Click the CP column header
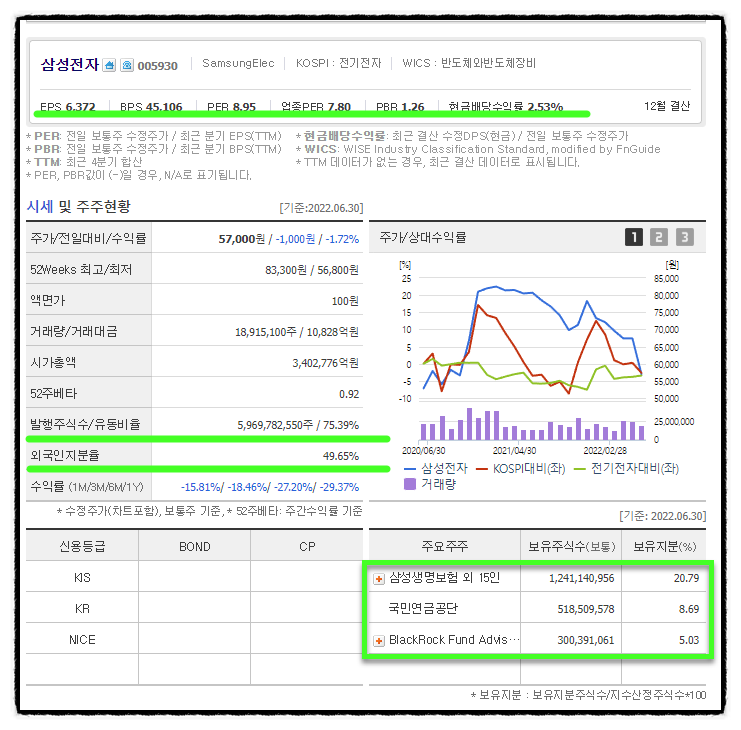Screen dimensions: 741x730 307,547
